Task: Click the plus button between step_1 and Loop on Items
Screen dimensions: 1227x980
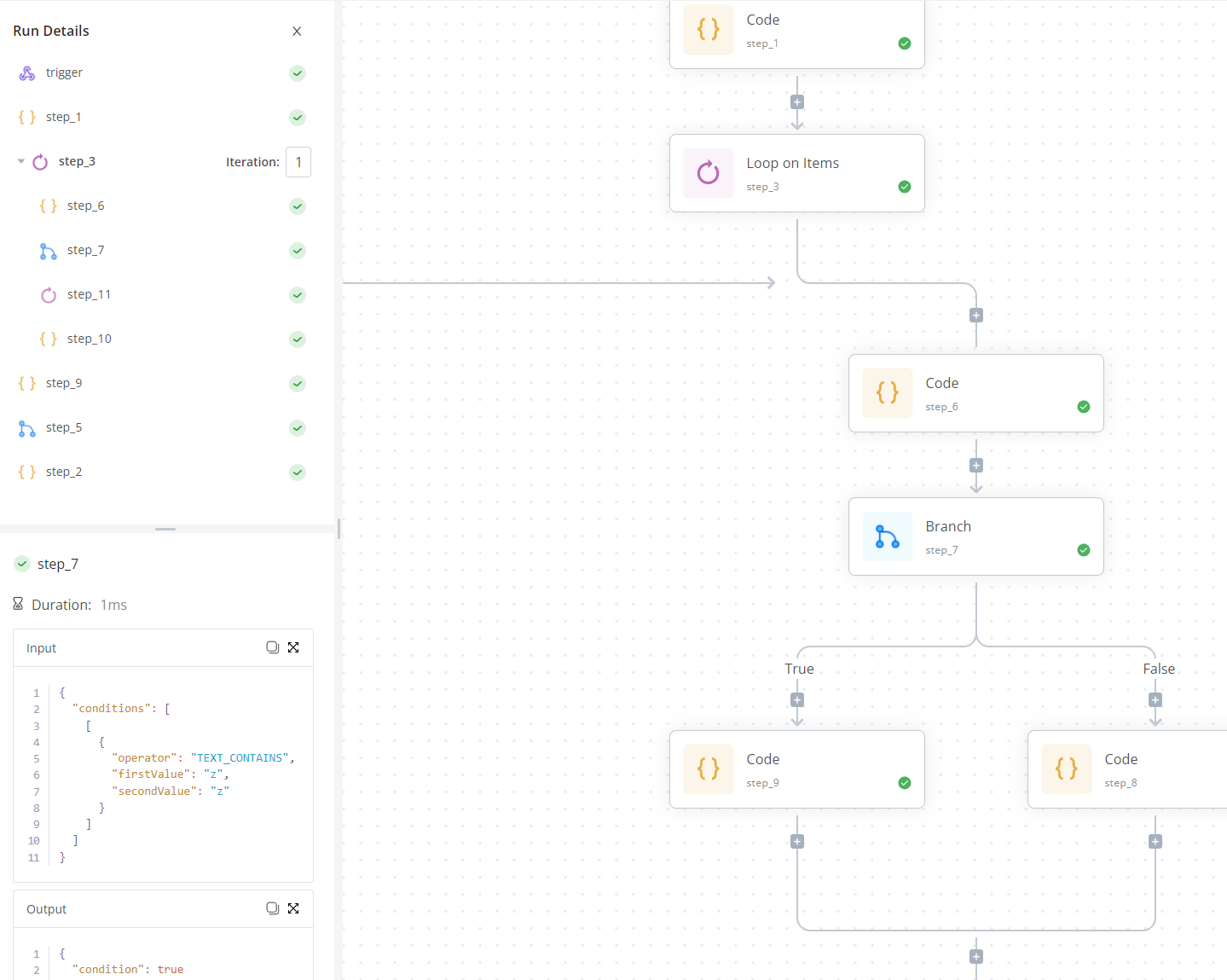Action: point(796,101)
